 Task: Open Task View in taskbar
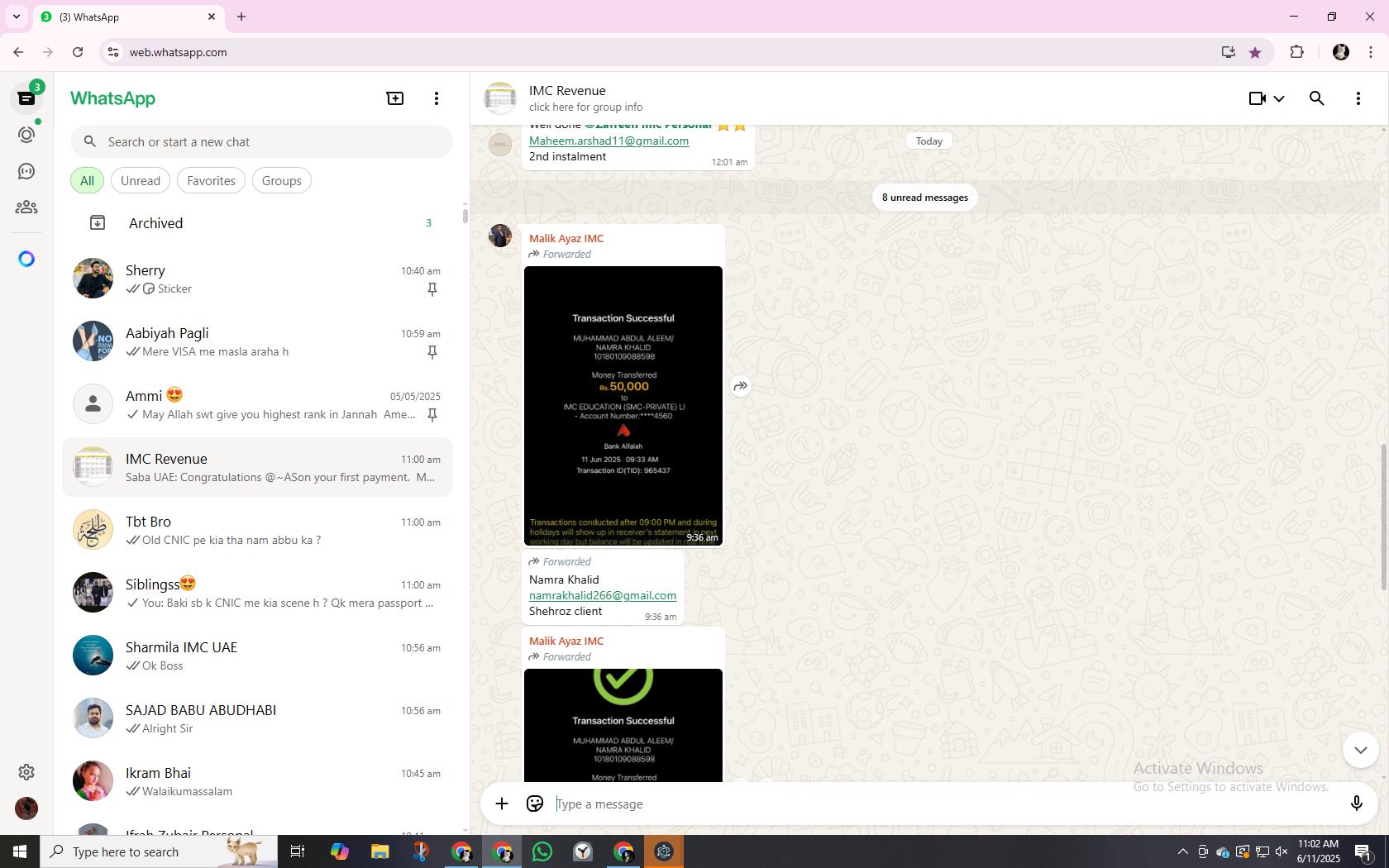(298, 851)
